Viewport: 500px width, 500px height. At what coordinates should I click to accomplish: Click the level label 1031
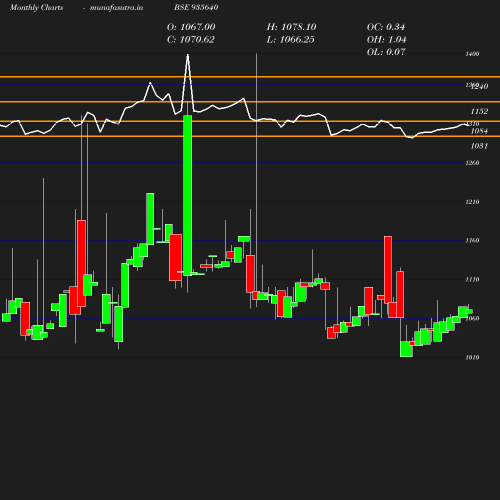479,146
